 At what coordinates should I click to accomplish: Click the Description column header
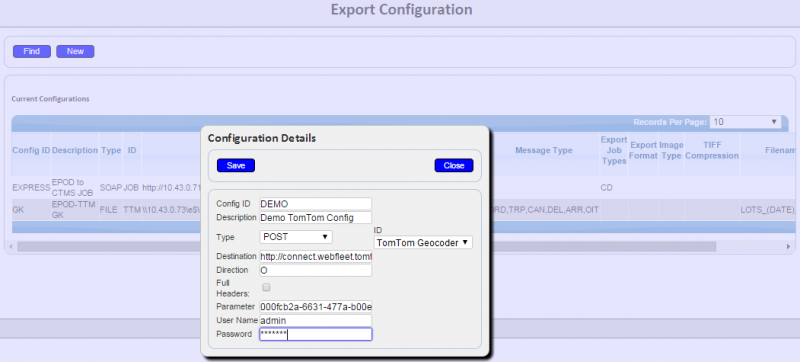pos(75,150)
